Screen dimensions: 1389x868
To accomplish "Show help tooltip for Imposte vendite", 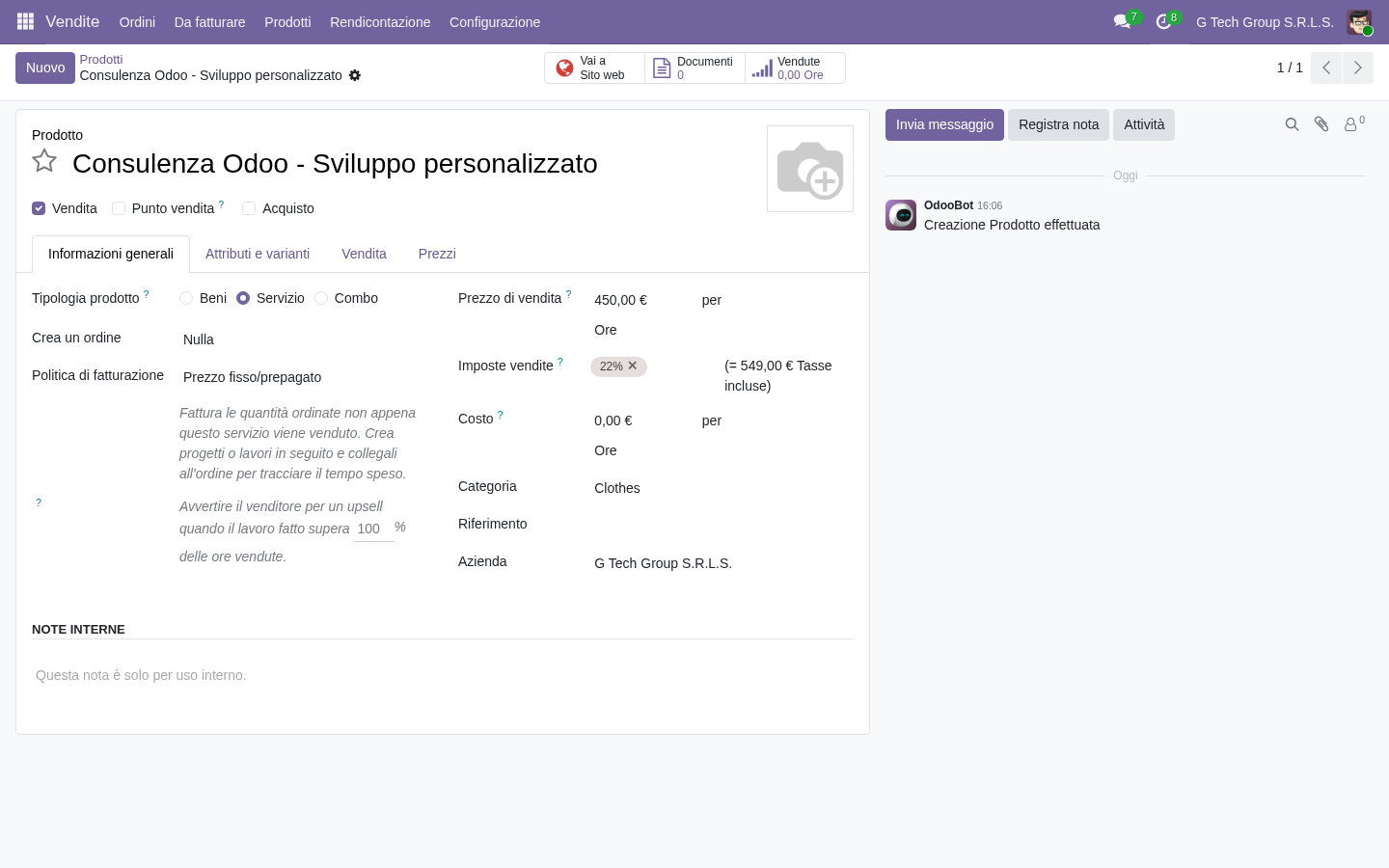I will coord(560,362).
